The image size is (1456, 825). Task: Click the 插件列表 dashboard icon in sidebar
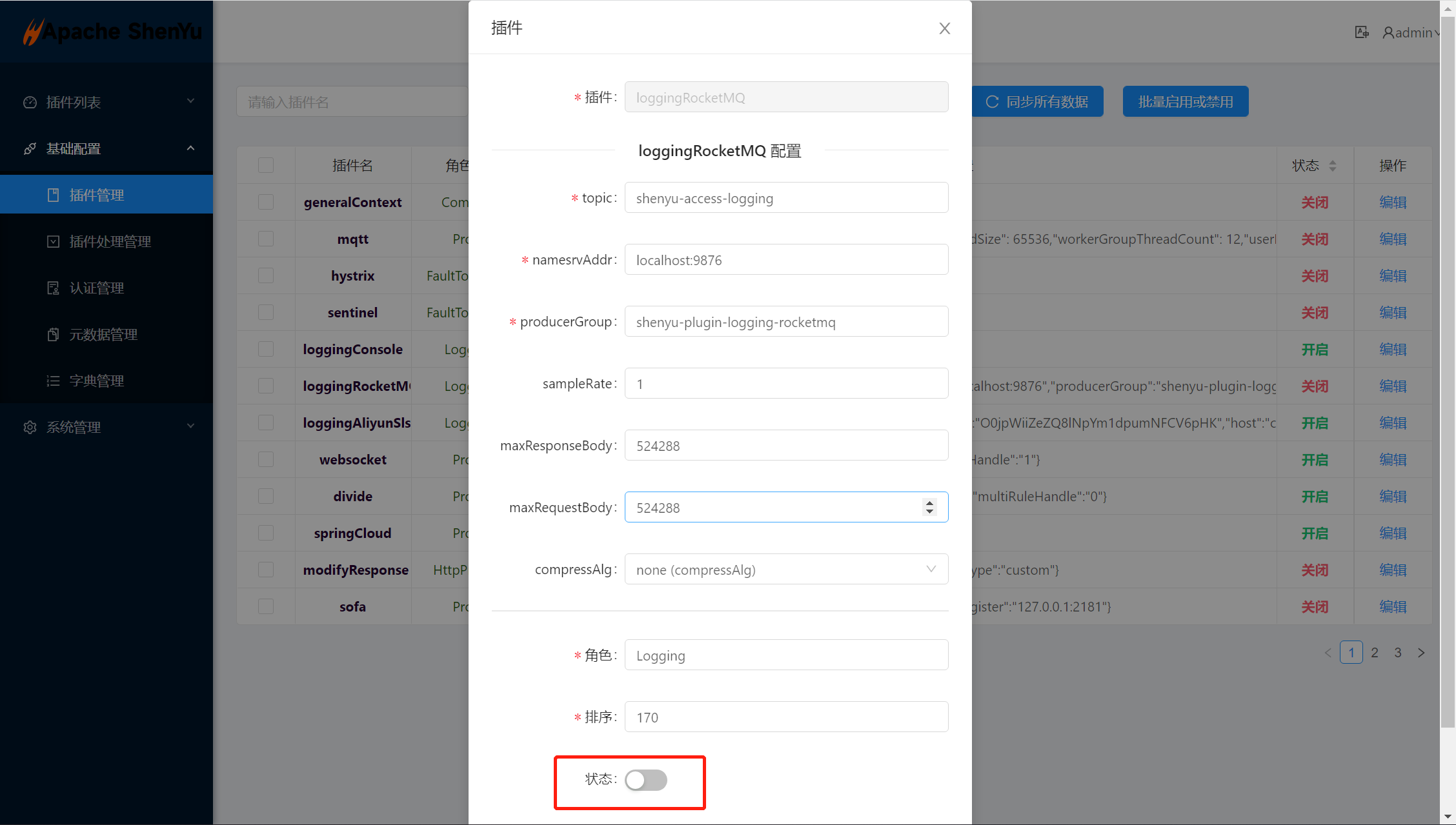point(30,103)
